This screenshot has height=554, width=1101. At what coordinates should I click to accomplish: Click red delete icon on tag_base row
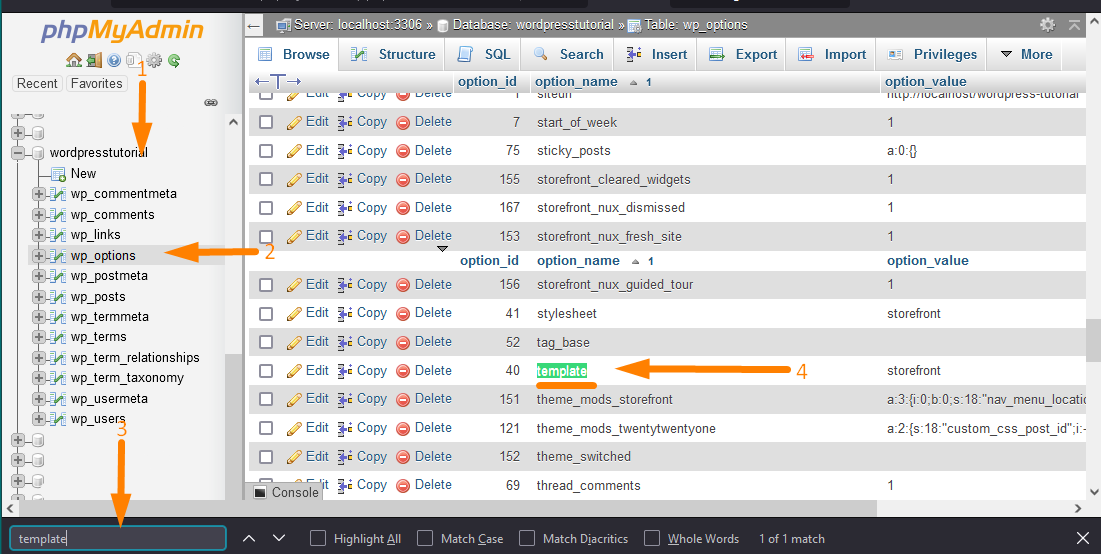pyautogui.click(x=403, y=343)
